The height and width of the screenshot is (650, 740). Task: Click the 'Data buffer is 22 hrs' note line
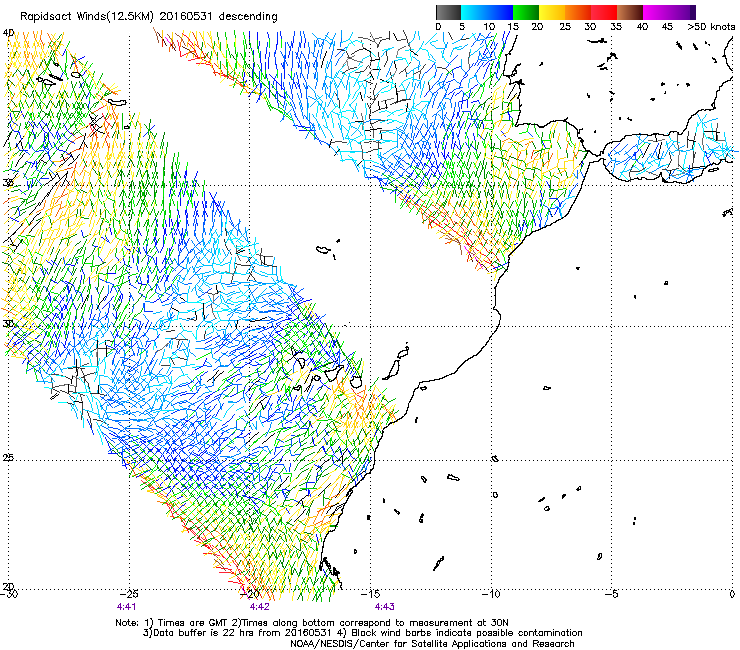362,633
